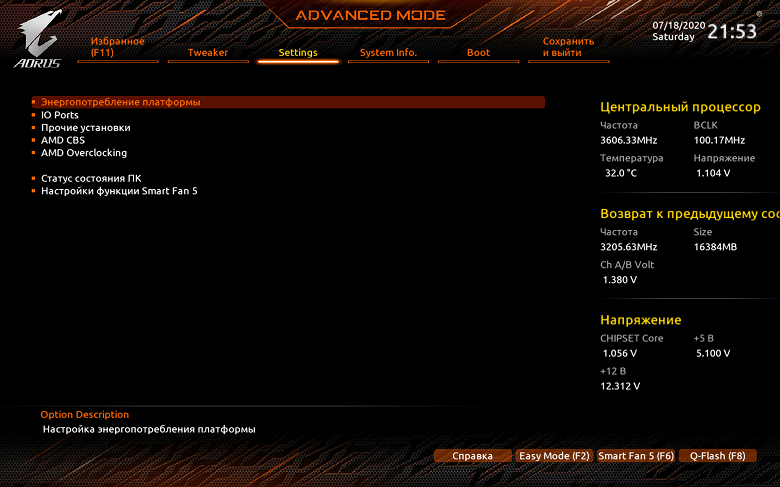Open the Избранное (F11) tab

[x=117, y=47]
